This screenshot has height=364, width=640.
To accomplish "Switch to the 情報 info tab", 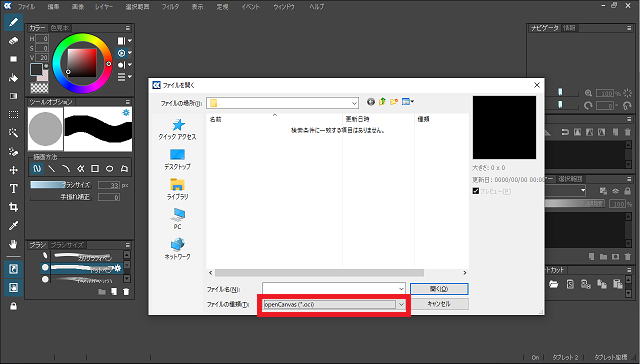I will coord(569,28).
